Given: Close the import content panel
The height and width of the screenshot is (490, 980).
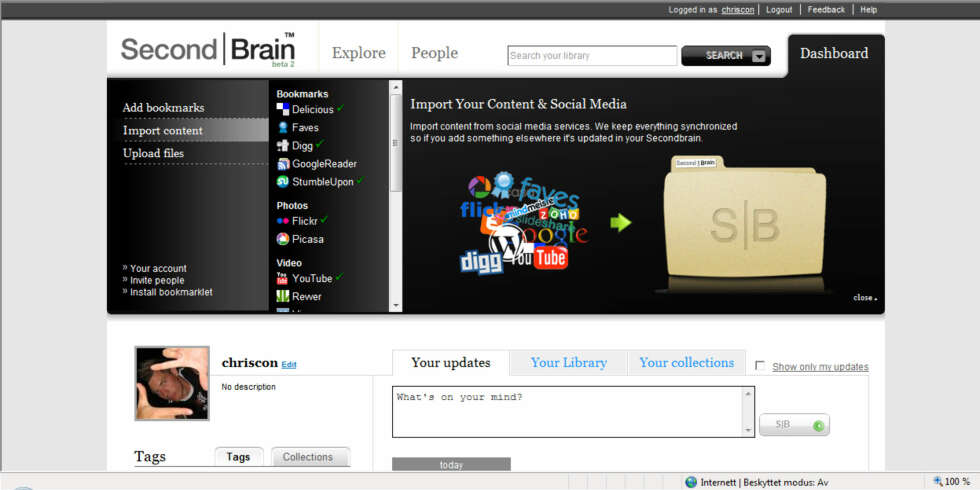Looking at the screenshot, I should [865, 298].
